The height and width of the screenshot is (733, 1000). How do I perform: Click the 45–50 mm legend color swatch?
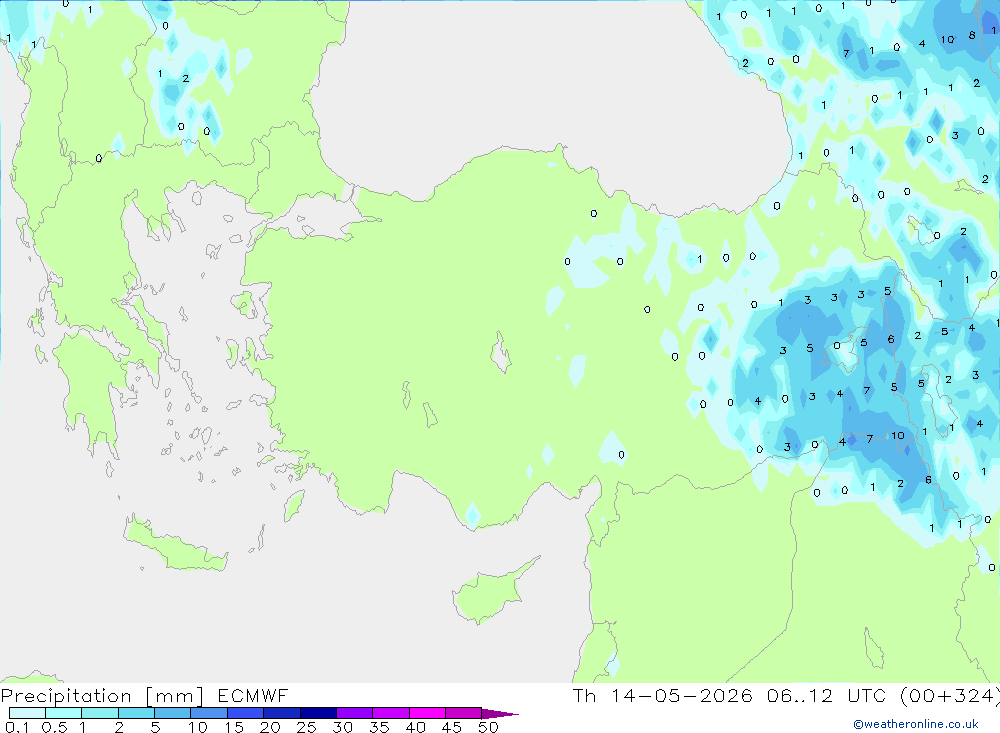(464, 713)
